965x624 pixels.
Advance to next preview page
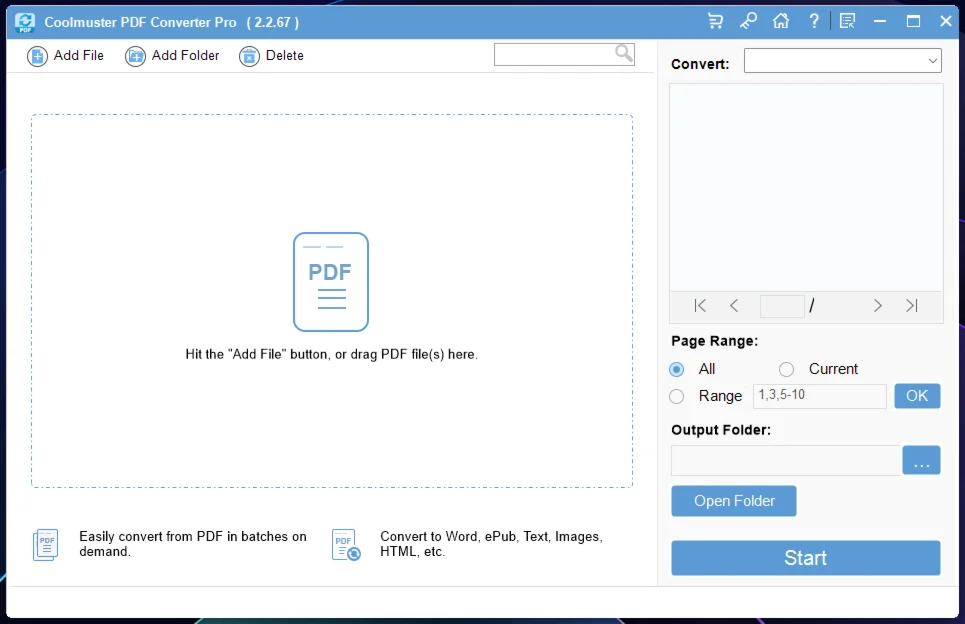(877, 306)
